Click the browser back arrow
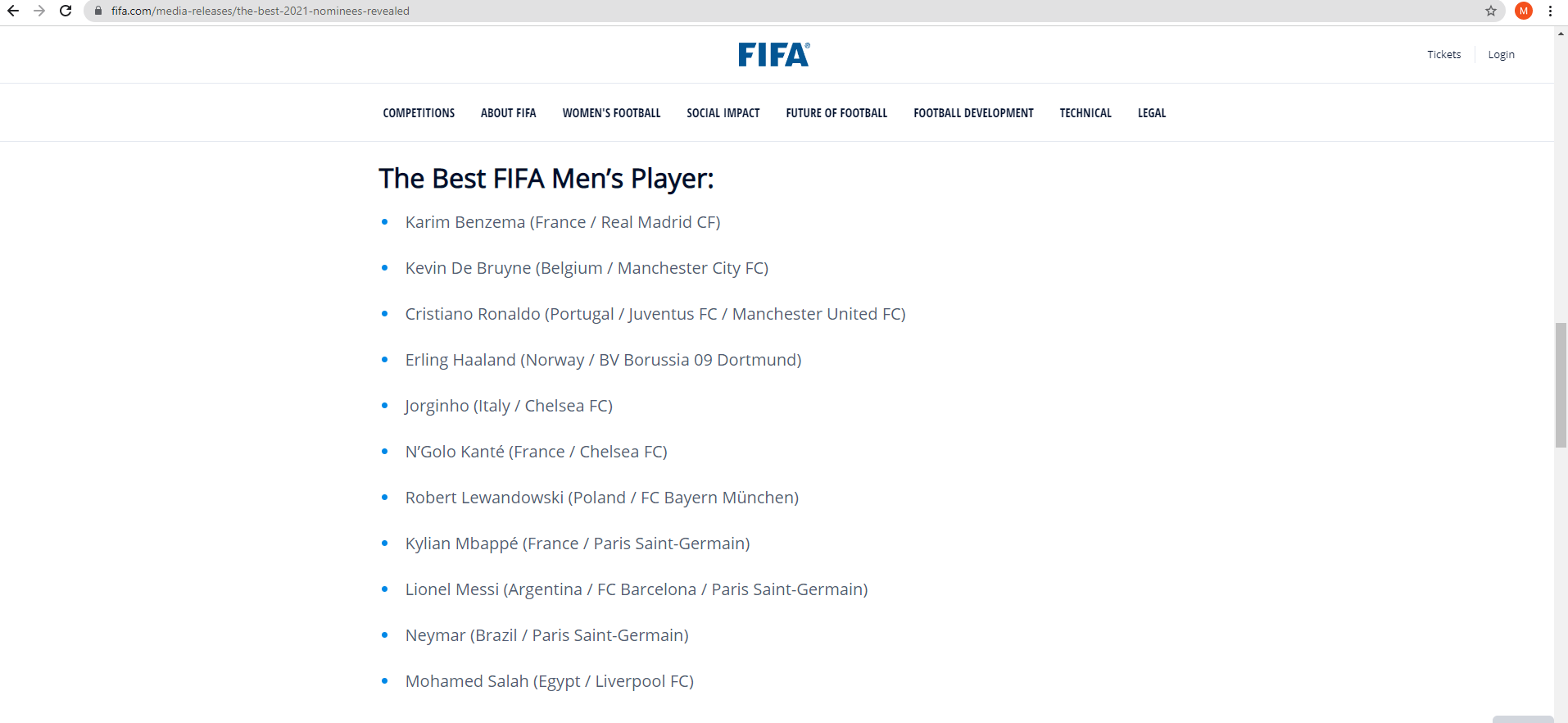This screenshot has height=723, width=1568. (x=13, y=11)
